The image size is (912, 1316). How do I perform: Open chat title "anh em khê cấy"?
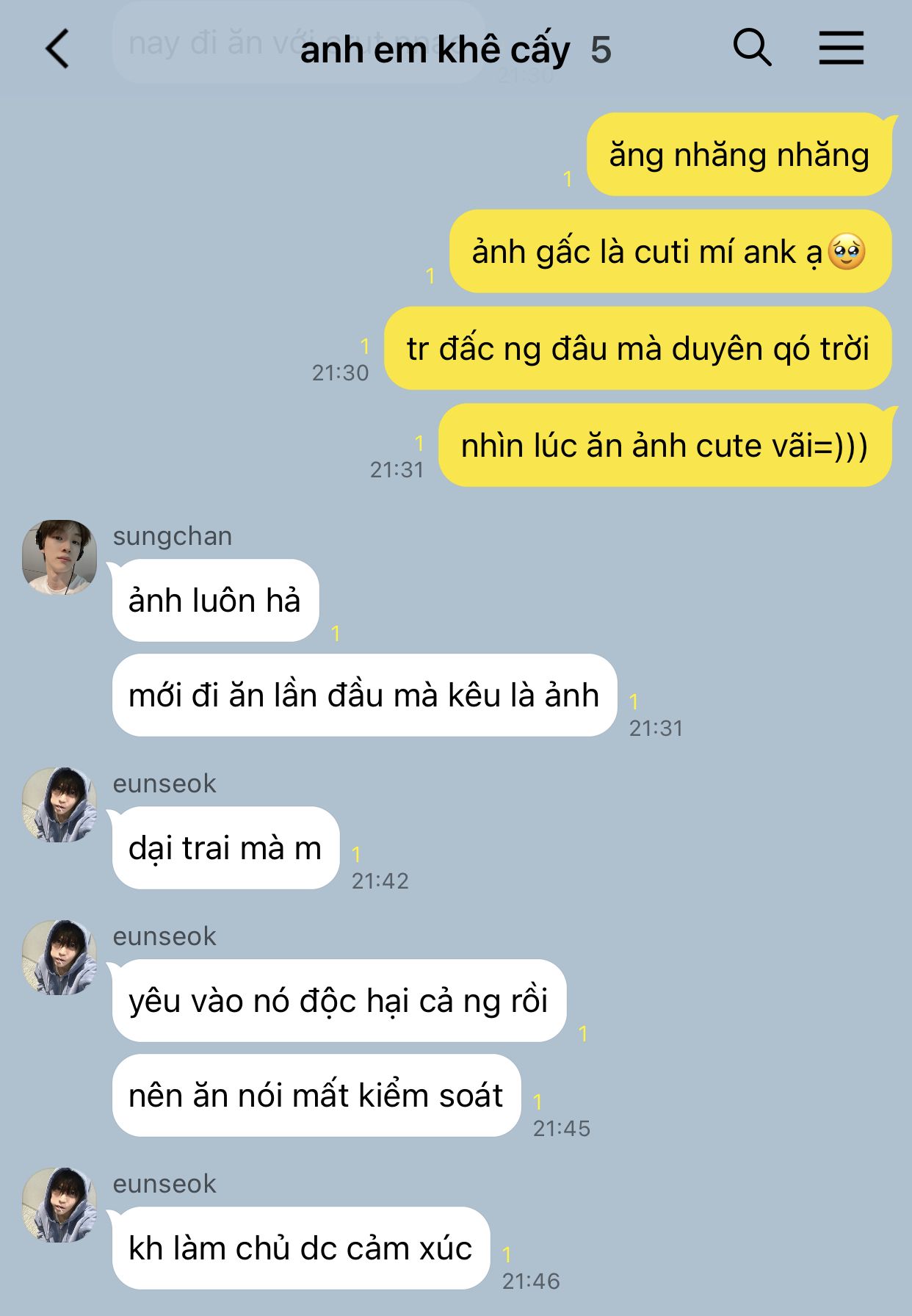click(435, 50)
